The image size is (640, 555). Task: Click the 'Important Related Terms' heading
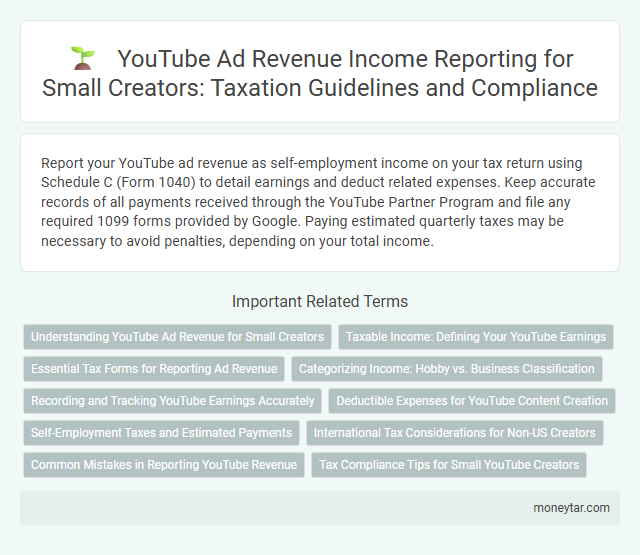[x=320, y=302]
